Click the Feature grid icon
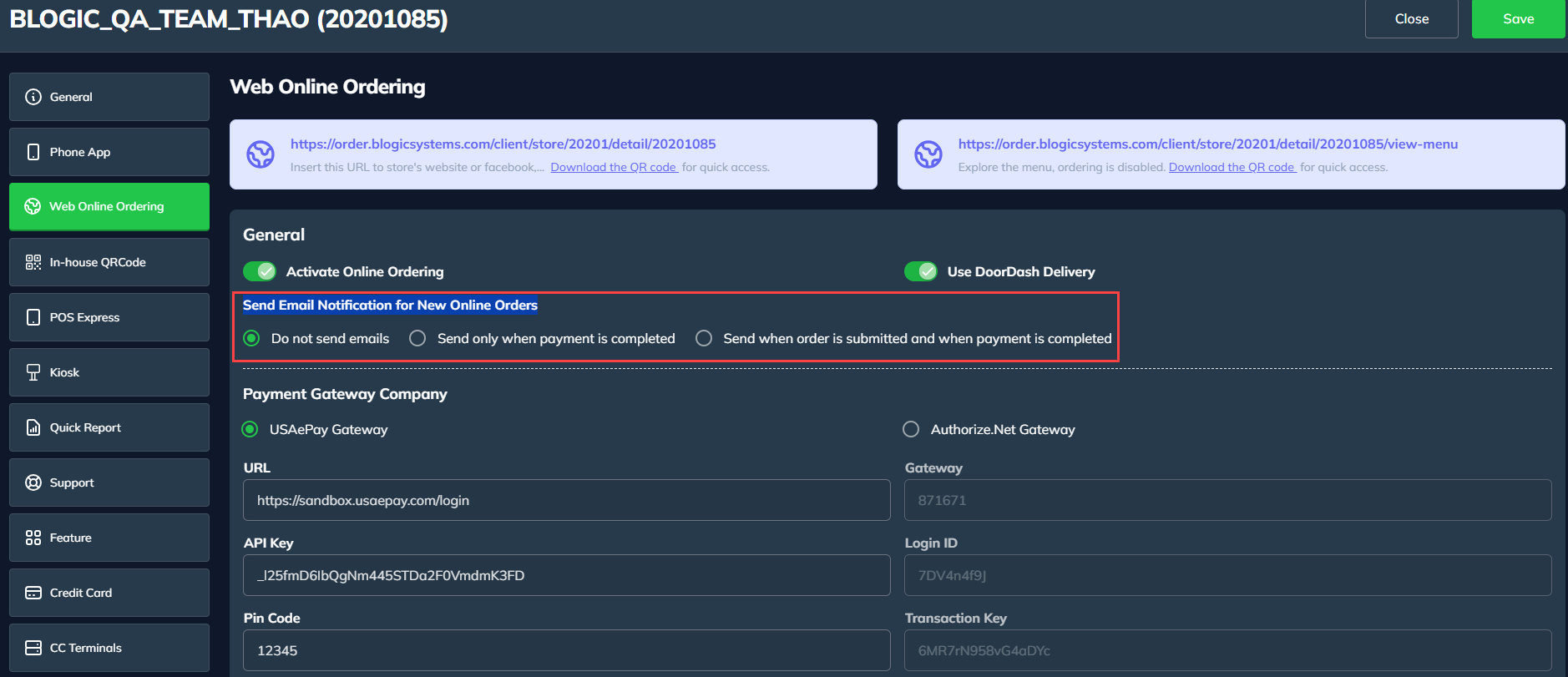1568x677 pixels. 33,538
